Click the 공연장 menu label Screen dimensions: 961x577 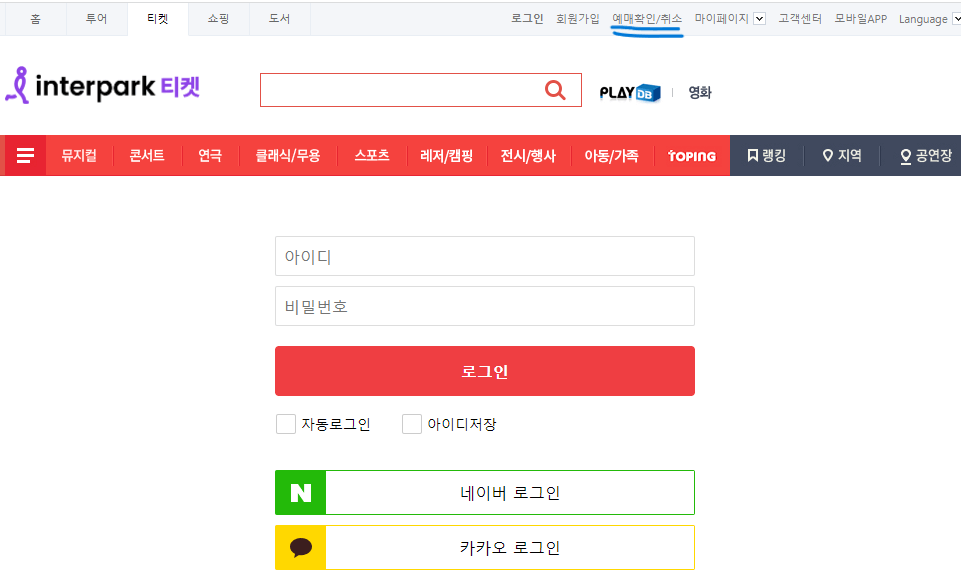coord(934,156)
